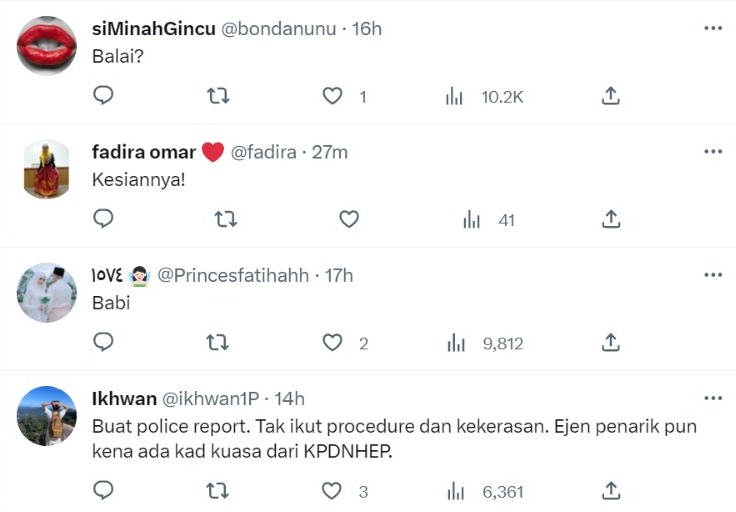
Task: Click siMinahGincu's red lips avatar
Action: (47, 45)
